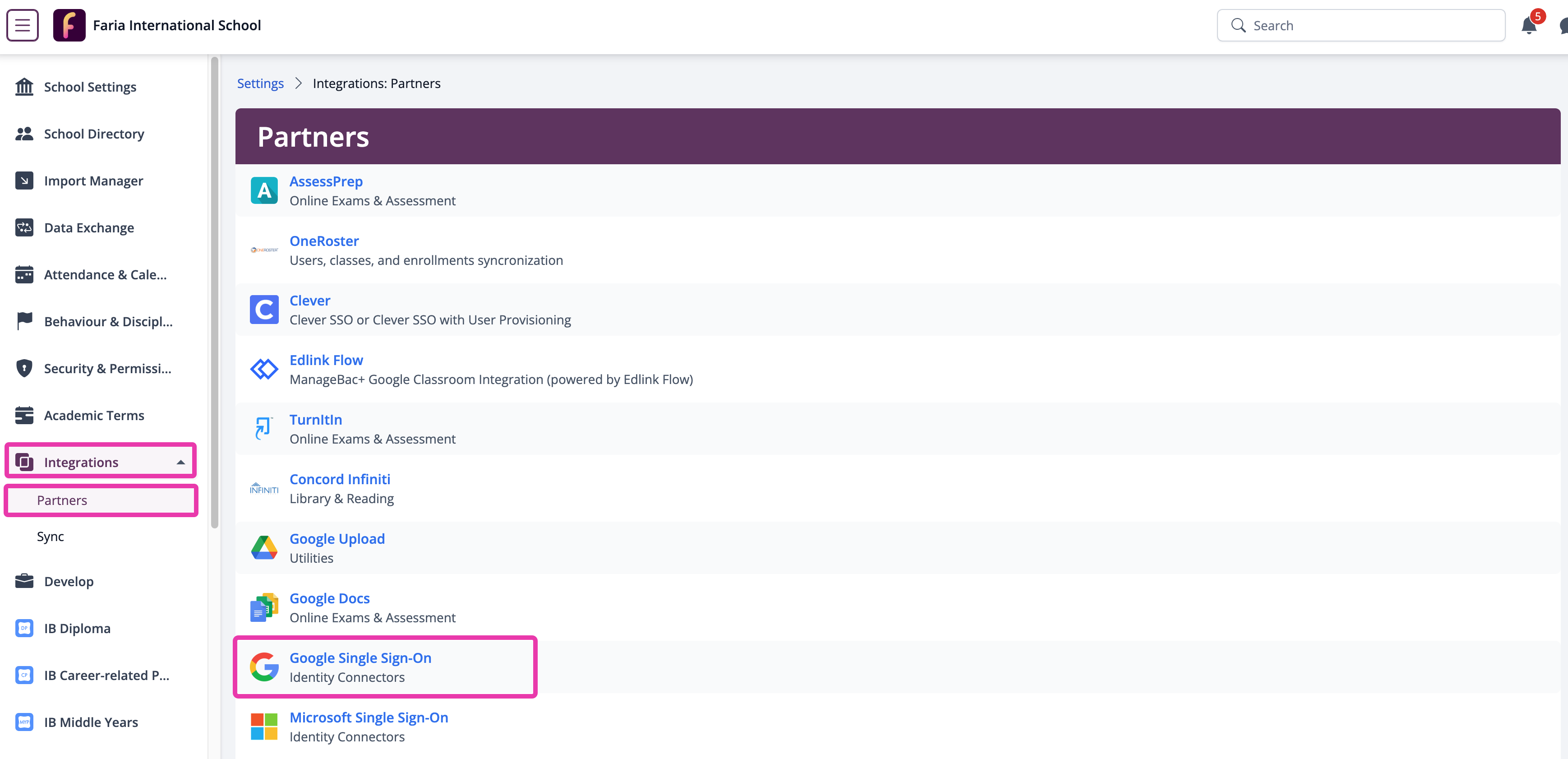The width and height of the screenshot is (1568, 759).
Task: Select Sync under Integrations
Action: [51, 536]
